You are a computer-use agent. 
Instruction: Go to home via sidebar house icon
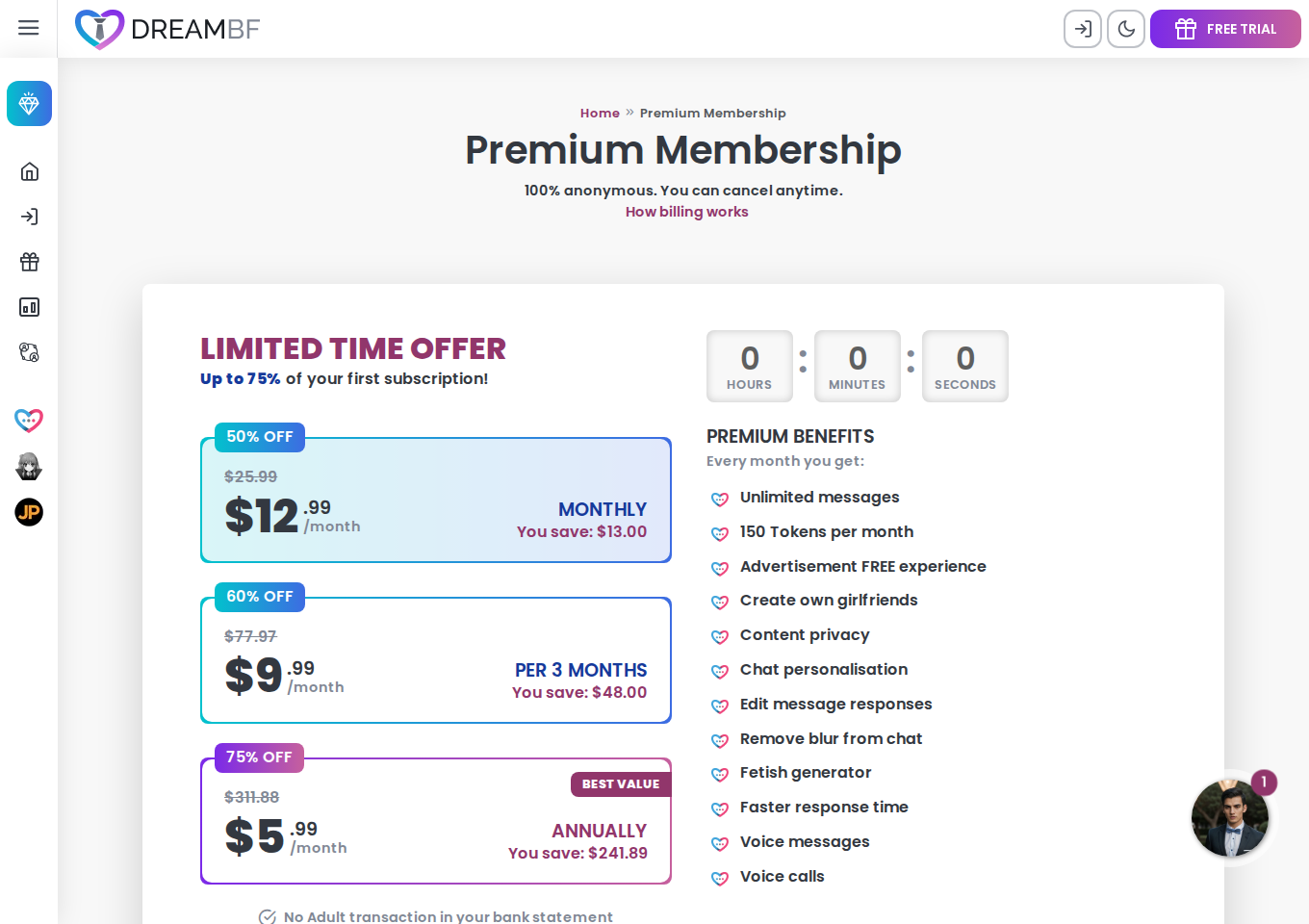30,171
